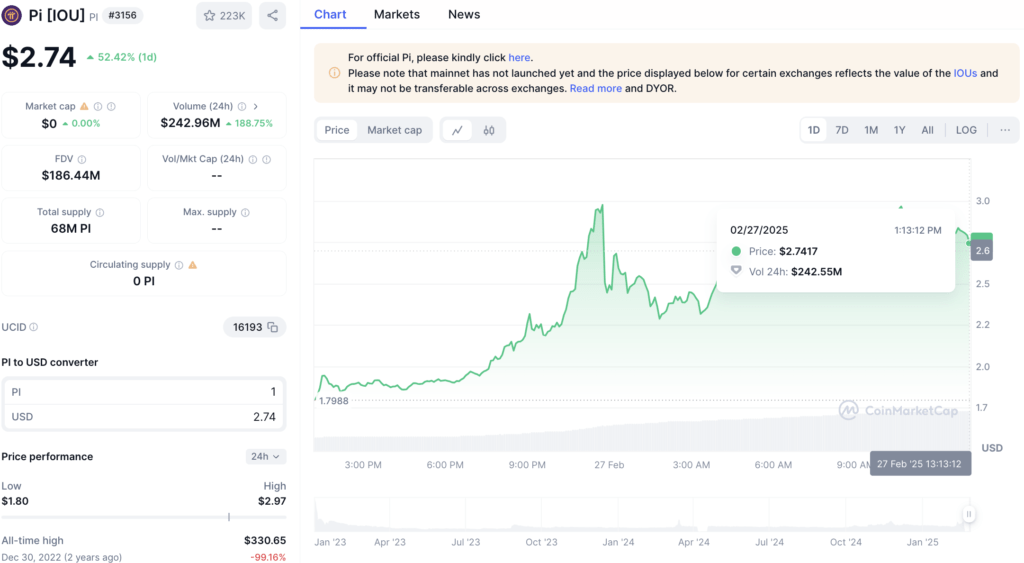The height and width of the screenshot is (563, 1024).
Task: Click the $2.97 high price value
Action: pos(272,501)
